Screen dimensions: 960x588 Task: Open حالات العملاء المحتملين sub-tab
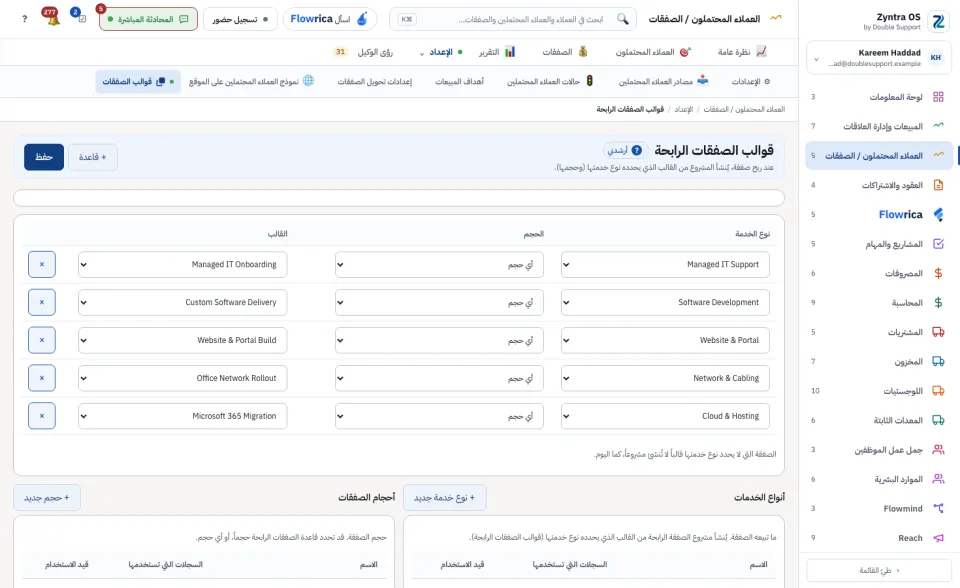[550, 81]
